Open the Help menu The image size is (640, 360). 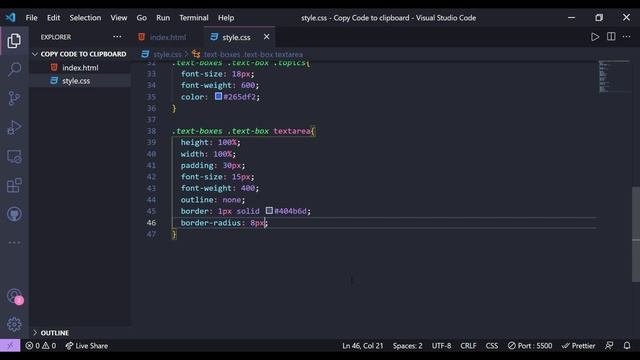click(226, 18)
